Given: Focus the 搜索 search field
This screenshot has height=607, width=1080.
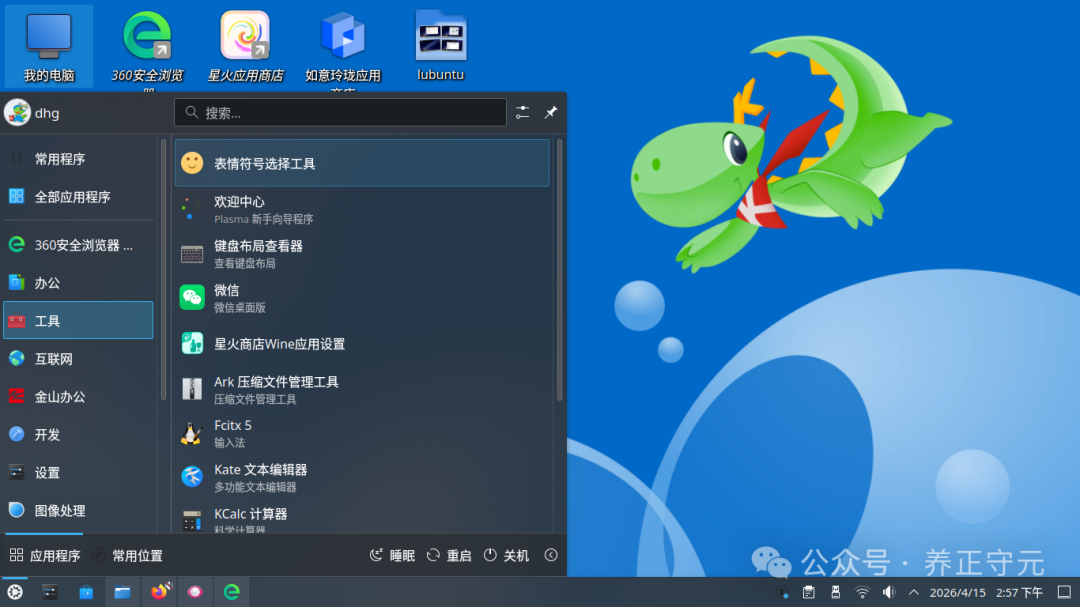Looking at the screenshot, I should [x=340, y=112].
